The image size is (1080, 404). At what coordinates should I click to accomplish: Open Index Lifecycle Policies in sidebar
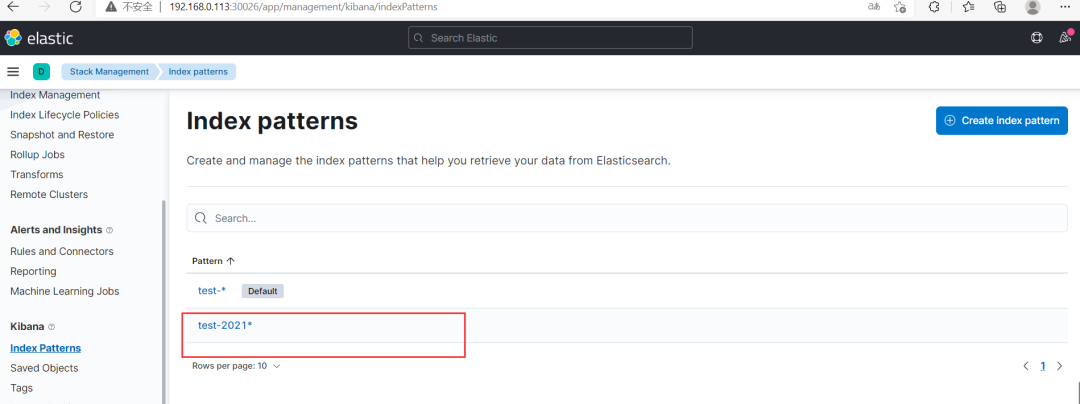pyautogui.click(x=64, y=115)
